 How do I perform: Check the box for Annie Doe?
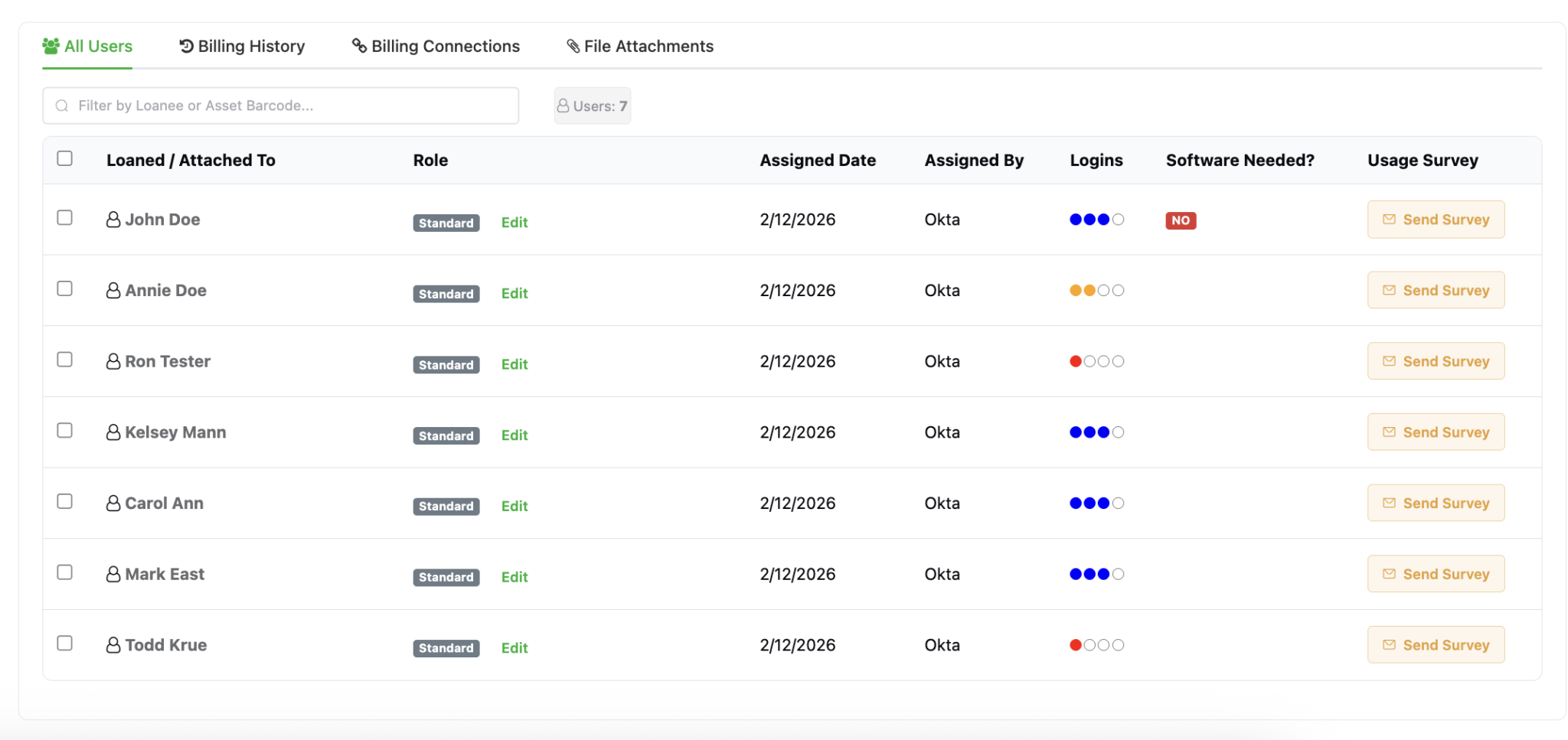65,289
